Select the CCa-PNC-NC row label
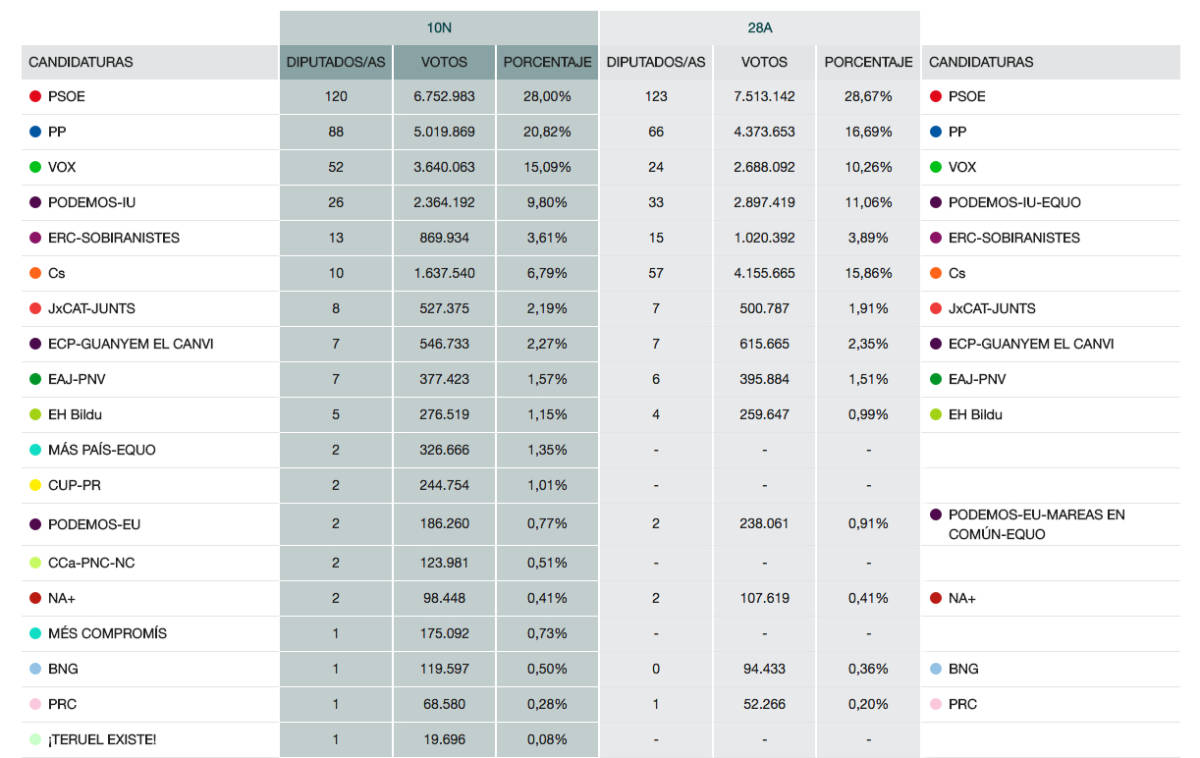1200x758 pixels. pyautogui.click(x=91, y=563)
